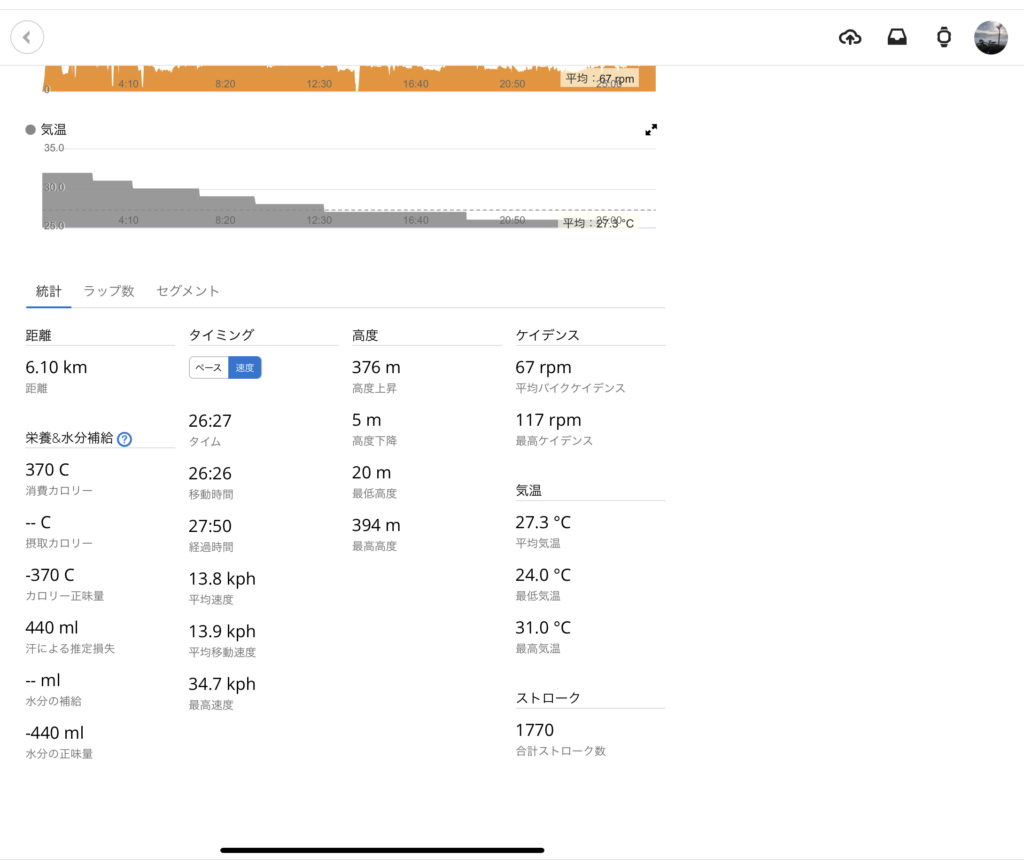Select the 速度 timing option
The width and height of the screenshot is (1024, 860).
245,368
